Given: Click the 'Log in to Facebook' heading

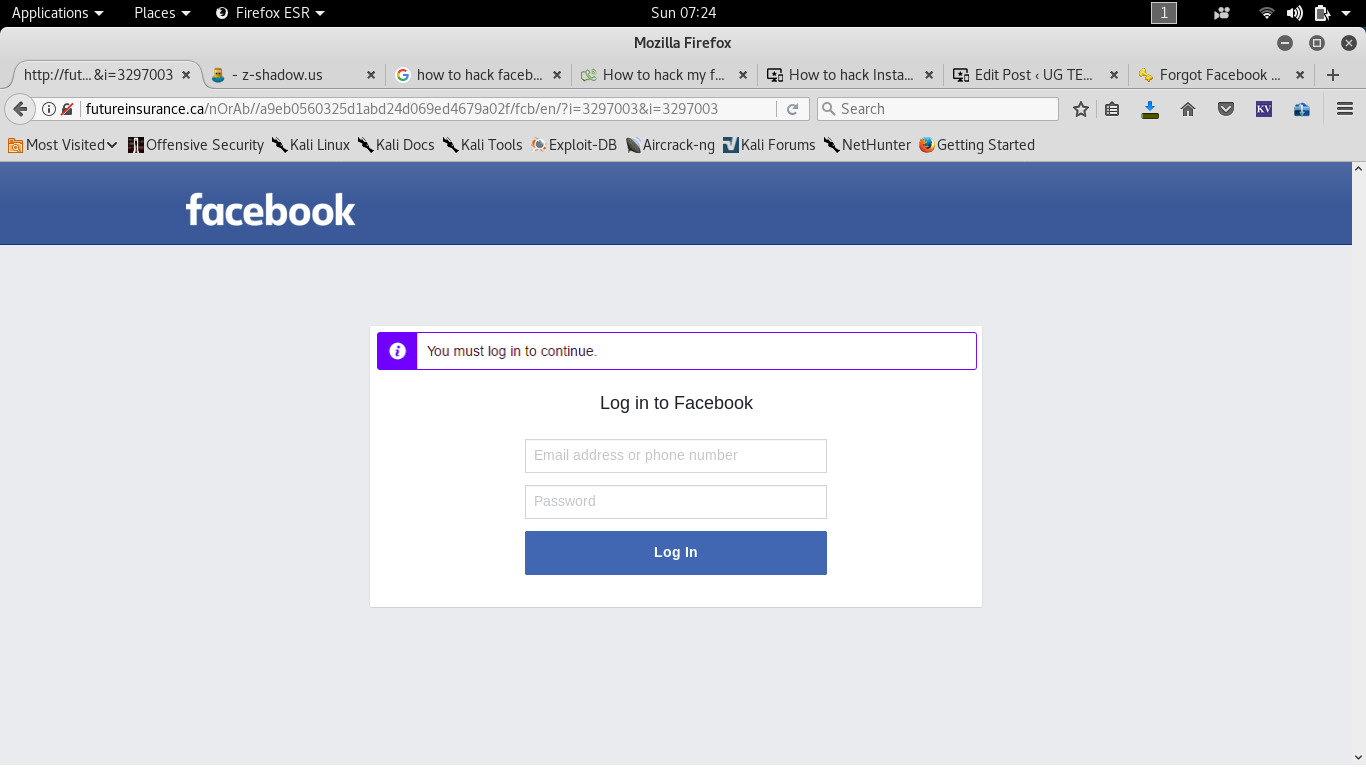Looking at the screenshot, I should [676, 403].
